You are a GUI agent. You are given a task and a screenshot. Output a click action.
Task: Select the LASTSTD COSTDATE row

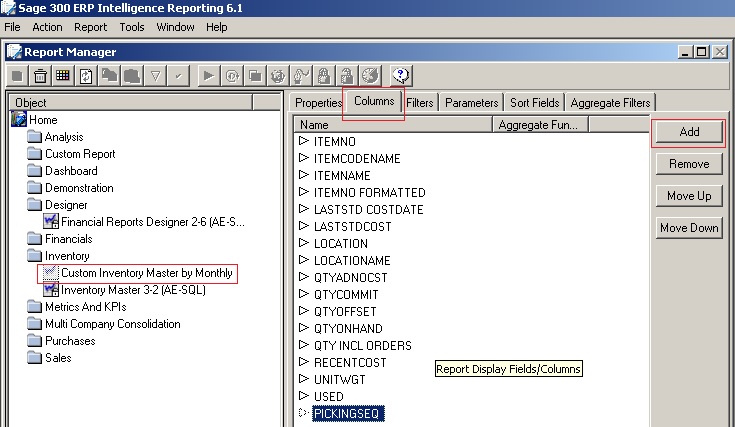click(368, 210)
